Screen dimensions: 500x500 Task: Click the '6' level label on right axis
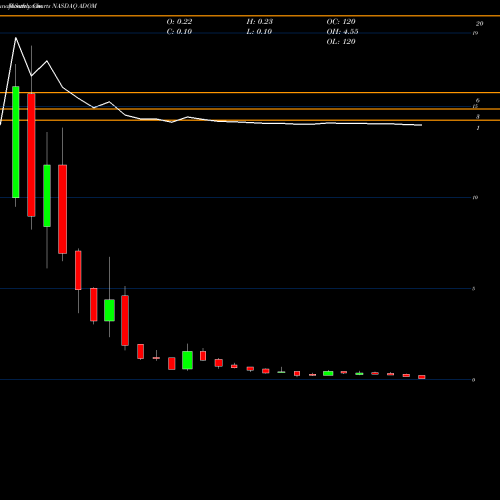pos(478,100)
